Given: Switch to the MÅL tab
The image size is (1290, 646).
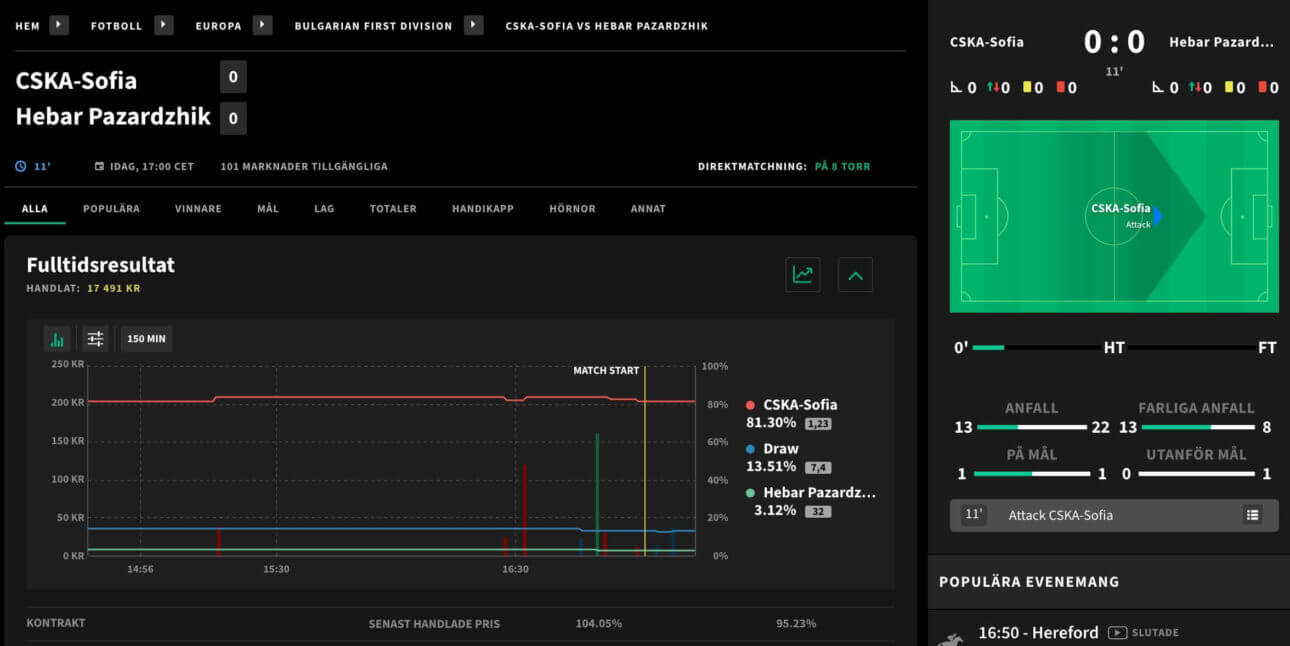Looking at the screenshot, I should pyautogui.click(x=268, y=209).
